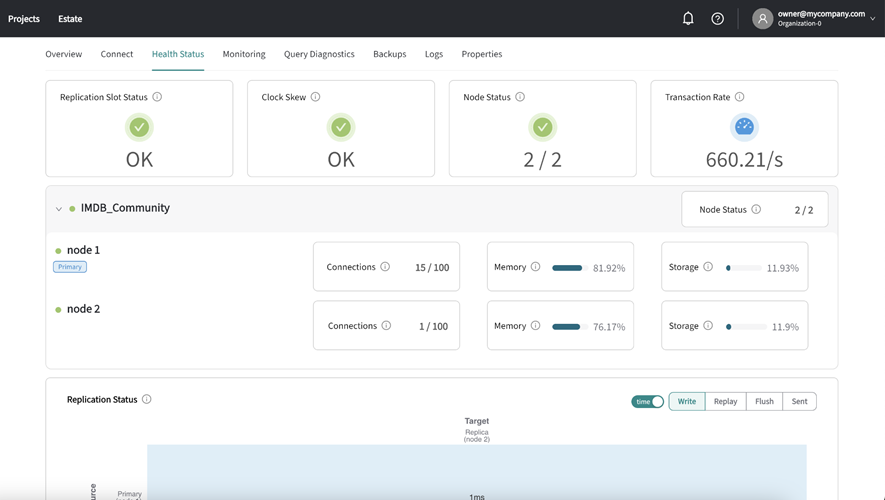The width and height of the screenshot is (885, 500).
Task: Click the node 1 Connections card
Action: coord(386,267)
